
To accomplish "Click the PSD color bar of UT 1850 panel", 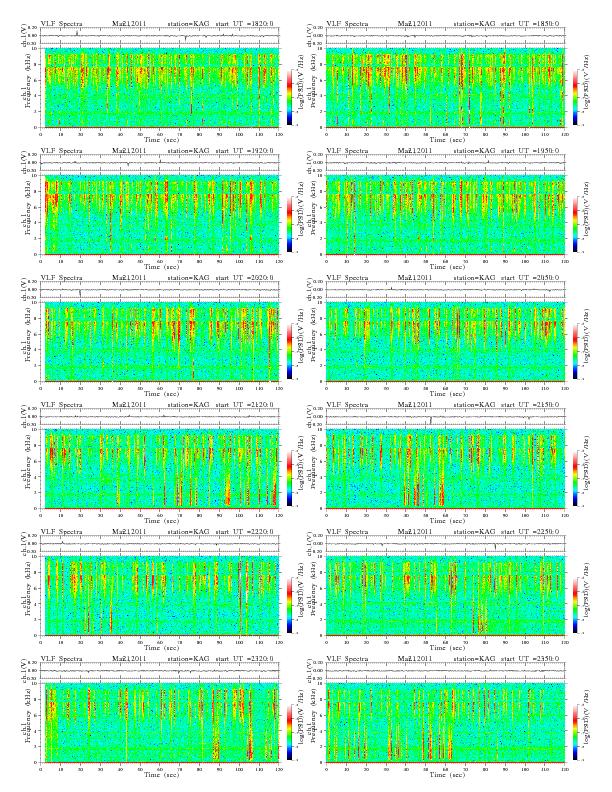I will [576, 97].
